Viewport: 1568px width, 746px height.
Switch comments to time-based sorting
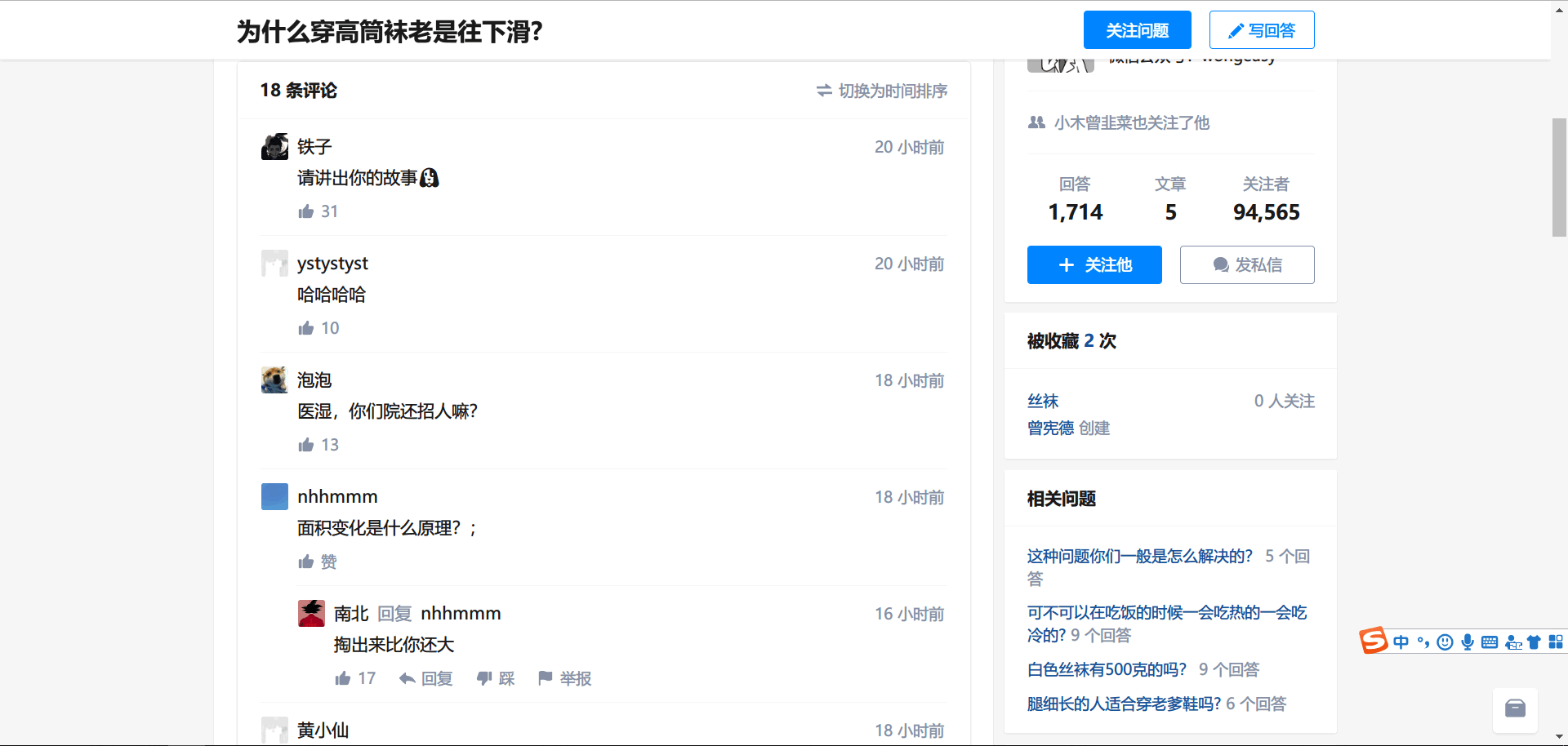(882, 91)
